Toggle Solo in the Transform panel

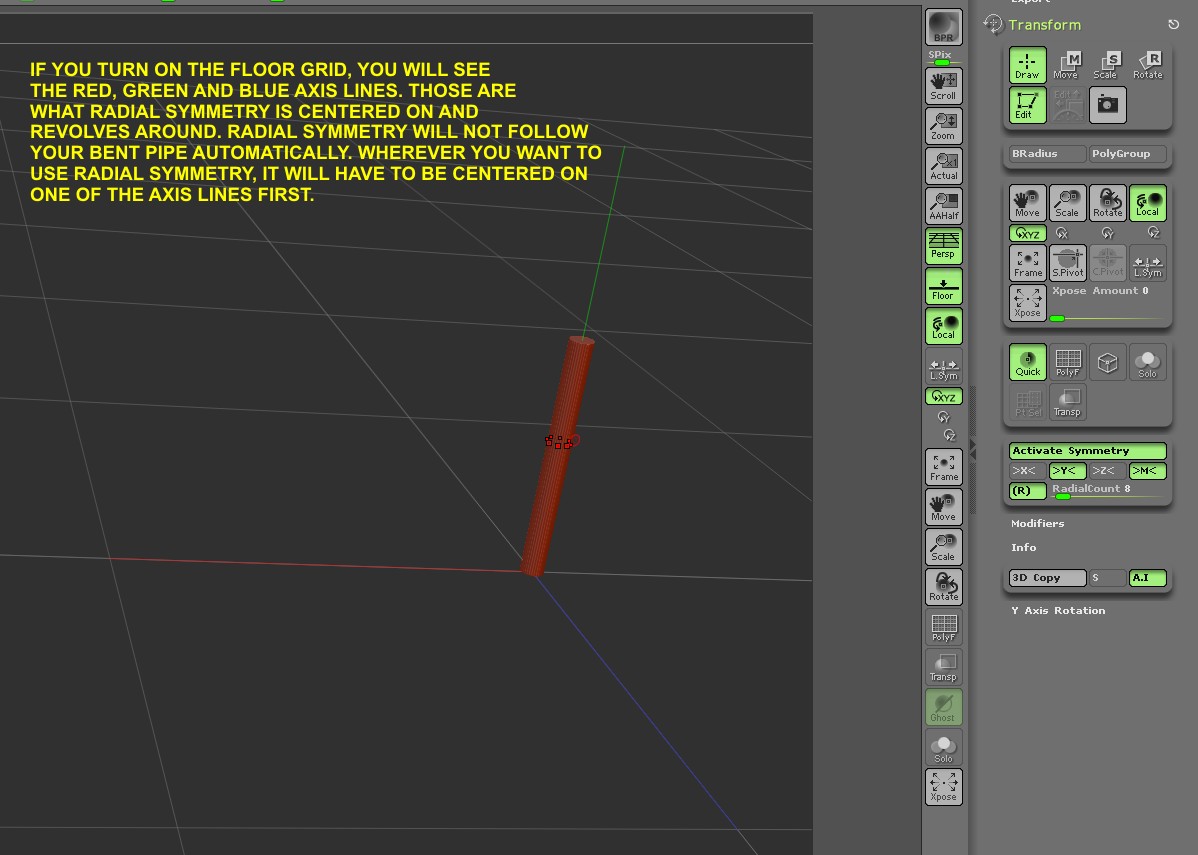(x=1148, y=362)
